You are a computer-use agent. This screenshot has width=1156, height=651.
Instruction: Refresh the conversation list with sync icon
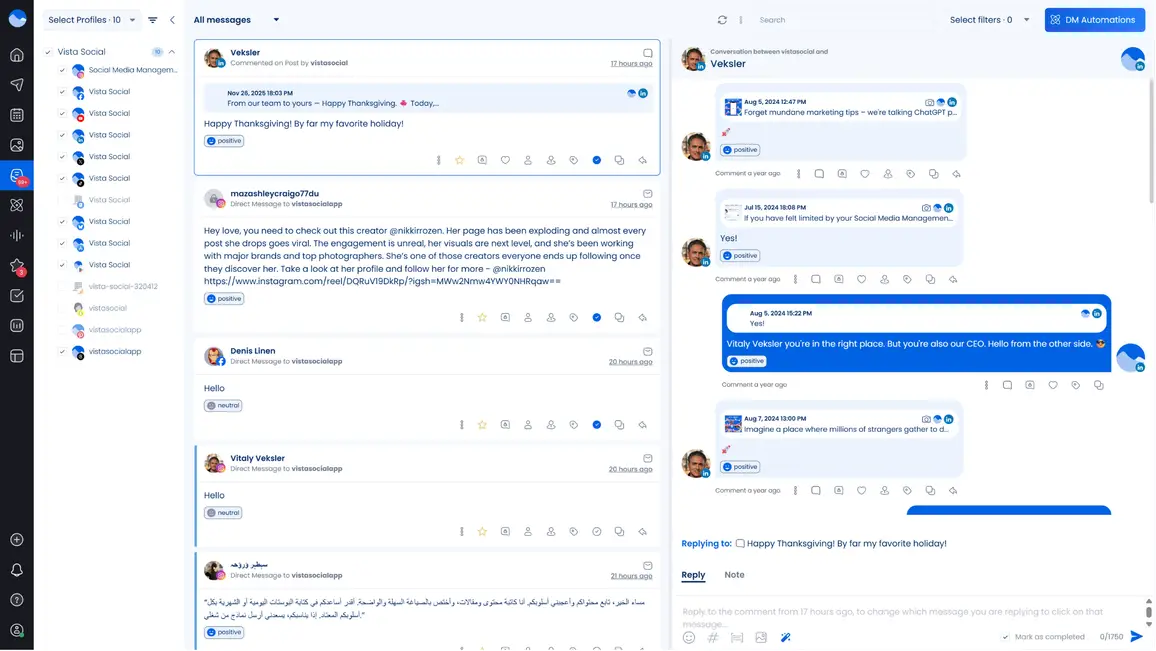coord(721,19)
